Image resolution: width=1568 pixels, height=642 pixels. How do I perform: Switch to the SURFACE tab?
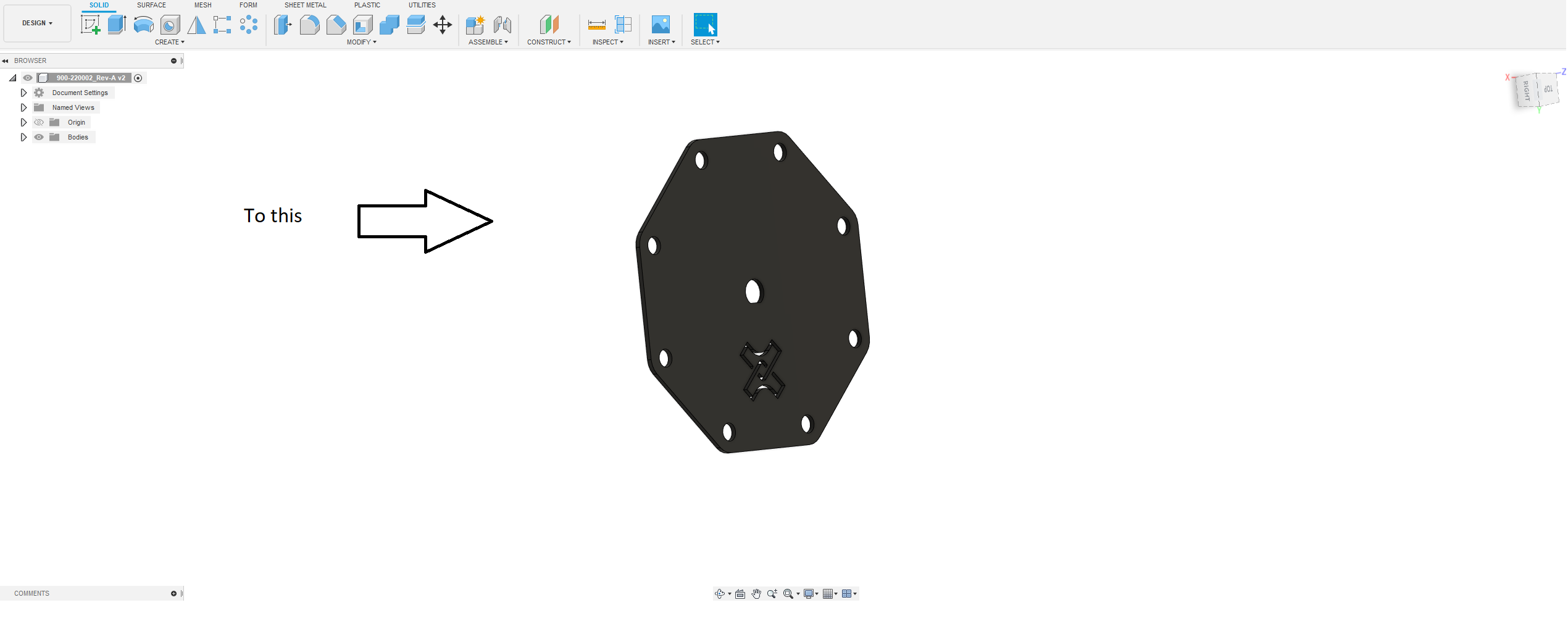151,5
